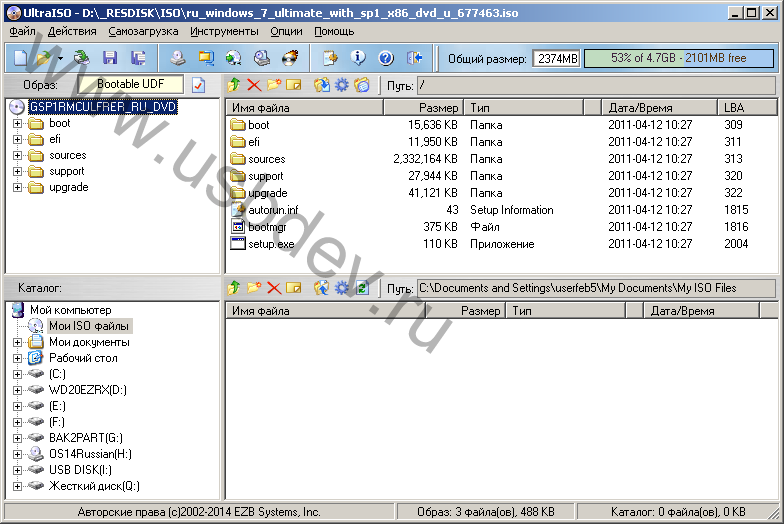Click the New image toolbar icon

(20, 58)
